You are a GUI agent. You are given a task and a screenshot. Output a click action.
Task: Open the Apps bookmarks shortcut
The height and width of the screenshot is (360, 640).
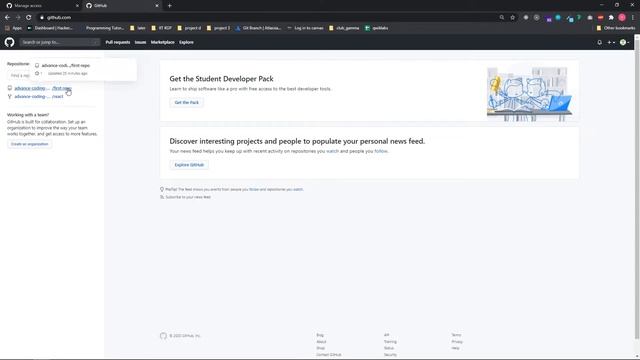[13, 28]
